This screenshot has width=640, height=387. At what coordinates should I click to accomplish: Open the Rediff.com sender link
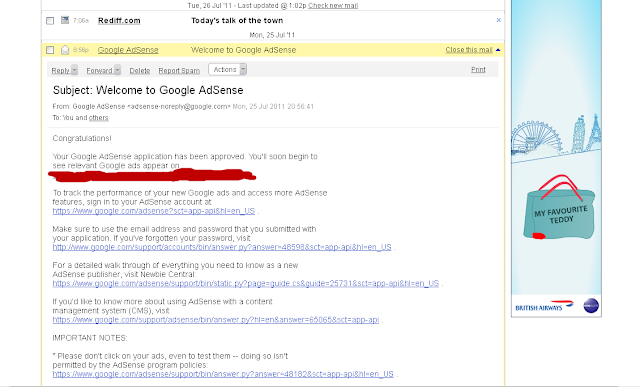119,20
